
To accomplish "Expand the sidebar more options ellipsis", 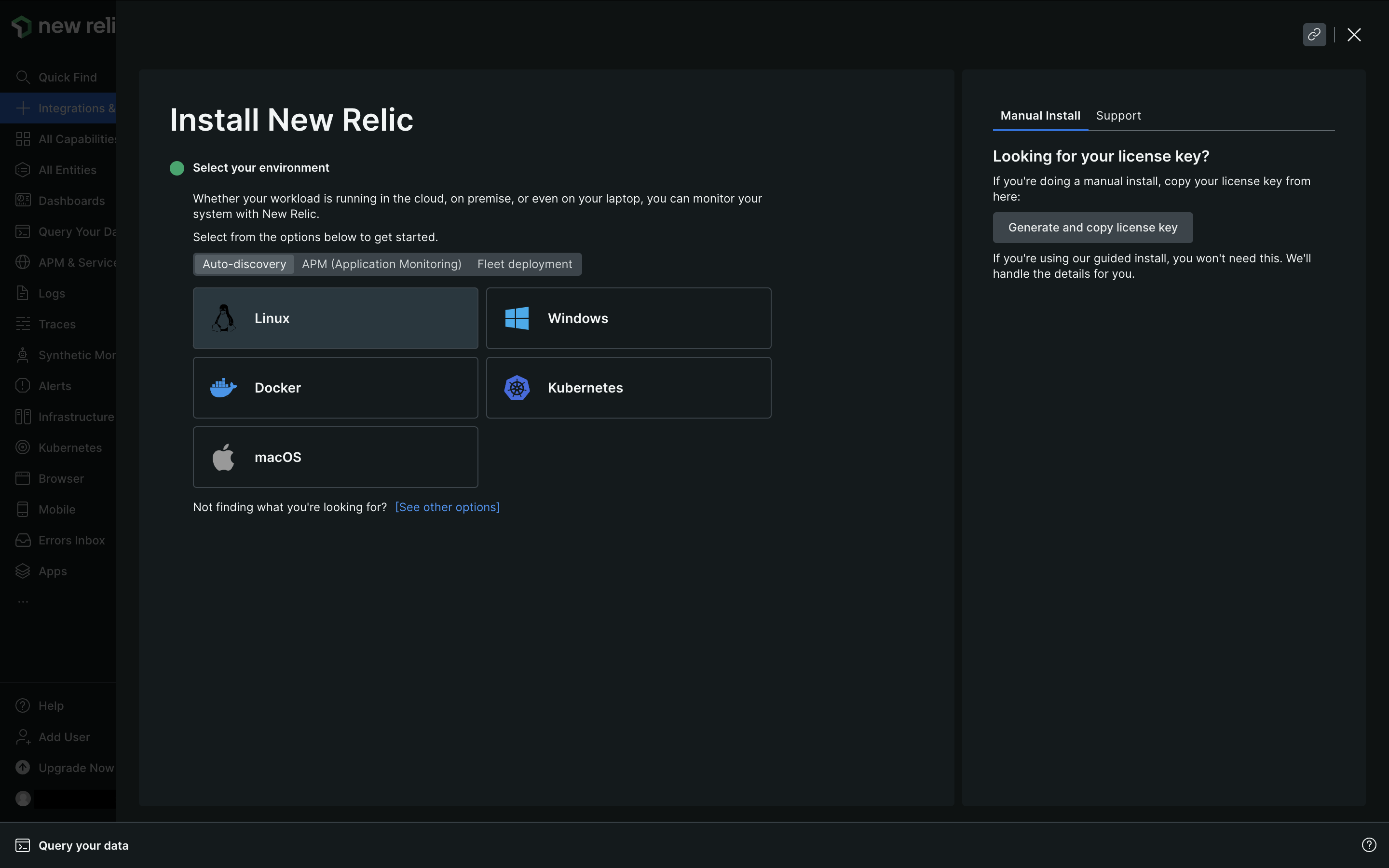I will pyautogui.click(x=23, y=602).
